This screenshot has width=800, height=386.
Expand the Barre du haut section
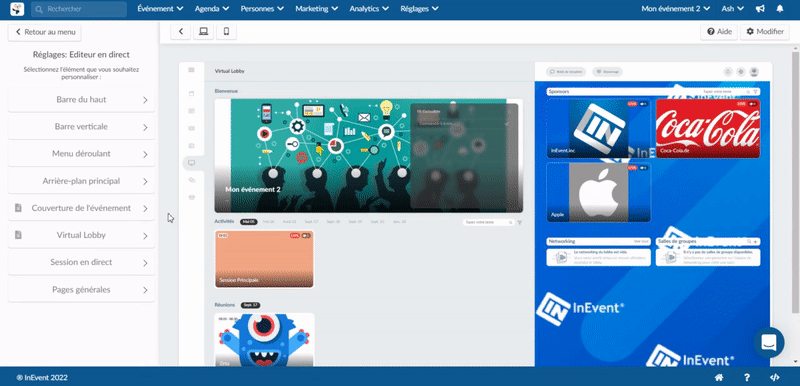pyautogui.click(x=81, y=100)
